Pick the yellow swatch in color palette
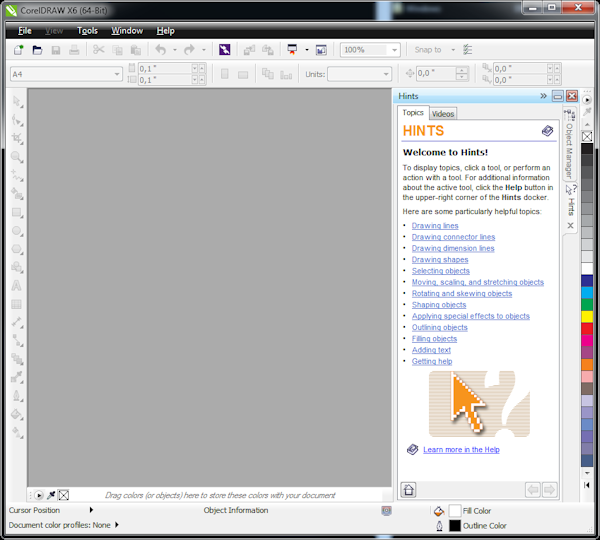600x540 pixels. click(587, 316)
